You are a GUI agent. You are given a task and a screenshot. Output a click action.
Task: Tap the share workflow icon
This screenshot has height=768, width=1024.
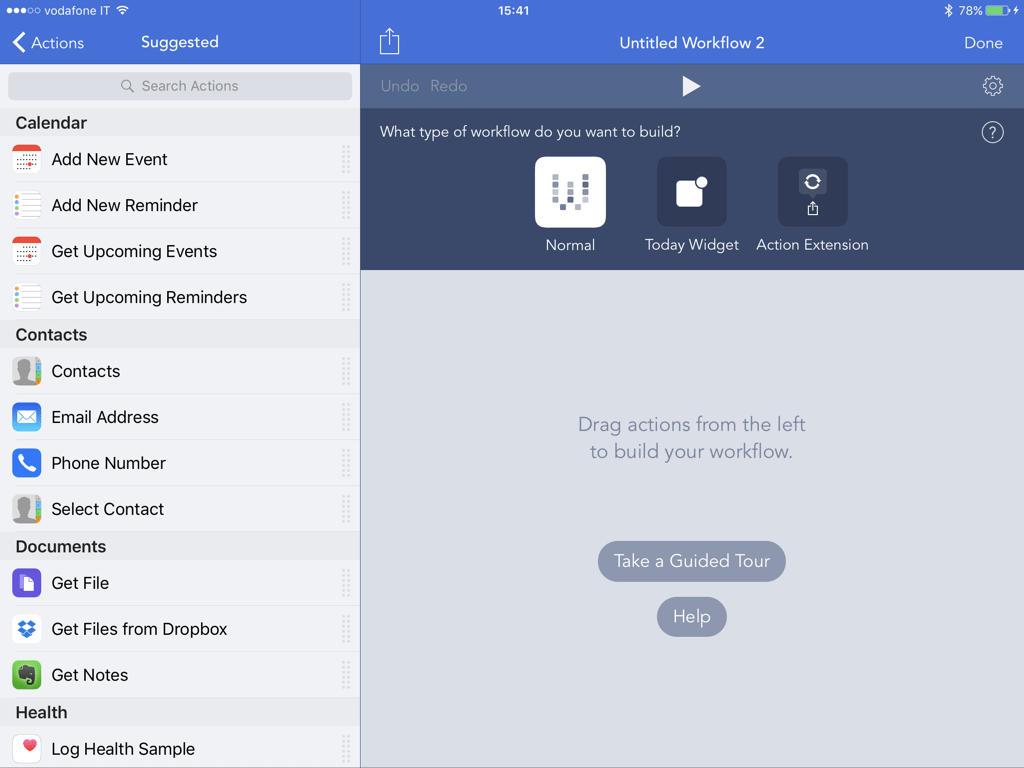coord(389,42)
